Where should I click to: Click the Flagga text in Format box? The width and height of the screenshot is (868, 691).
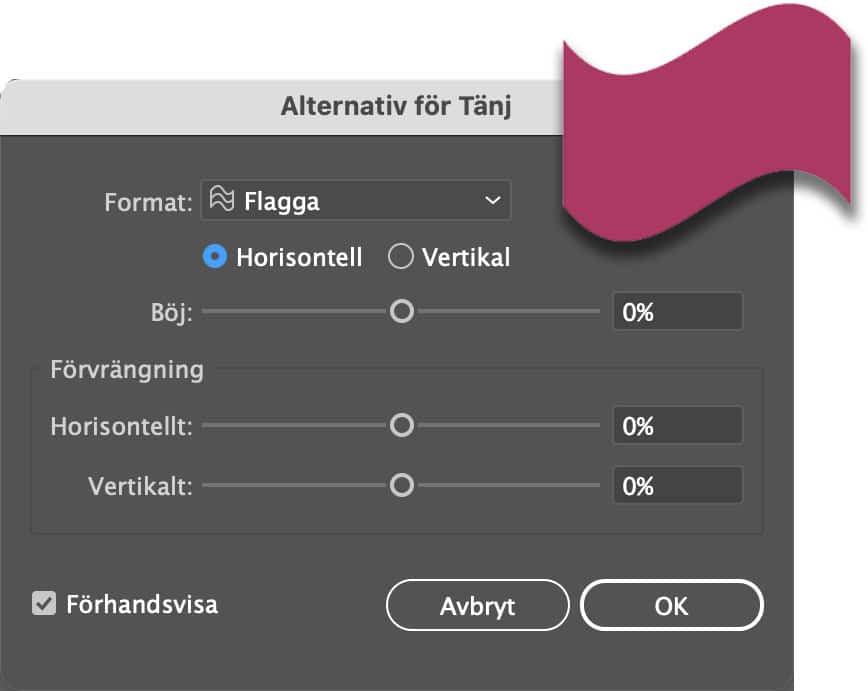coord(282,202)
